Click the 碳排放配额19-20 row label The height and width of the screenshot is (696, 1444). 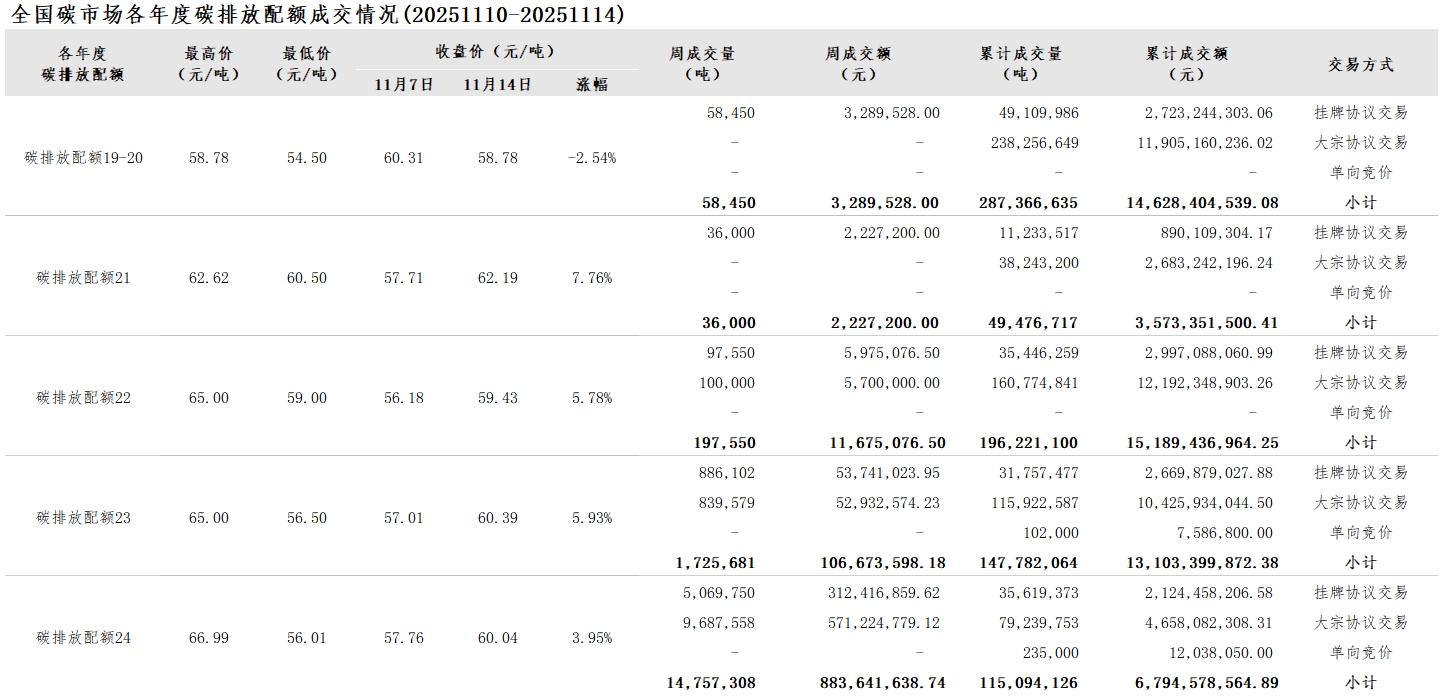84,158
